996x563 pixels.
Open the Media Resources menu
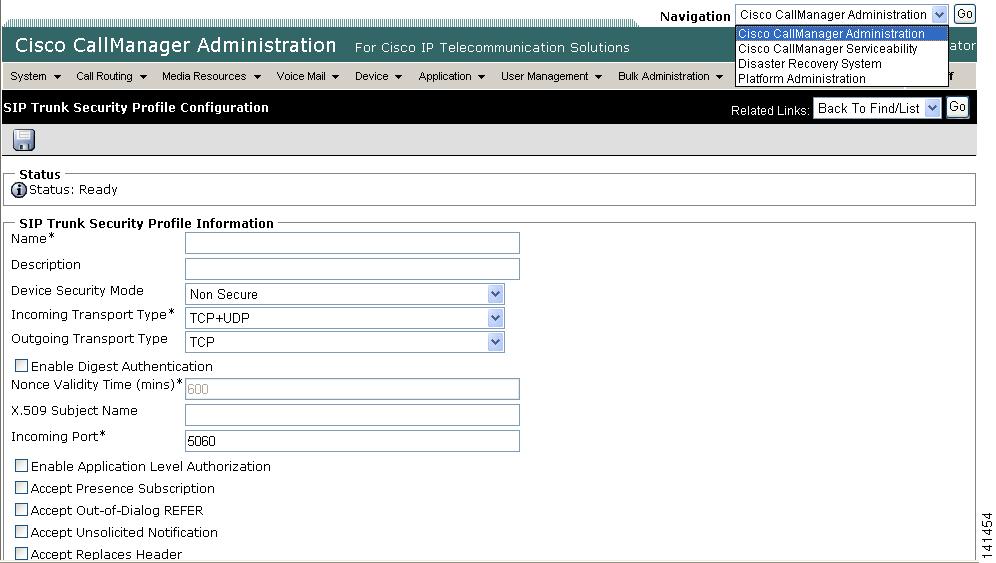(x=211, y=76)
